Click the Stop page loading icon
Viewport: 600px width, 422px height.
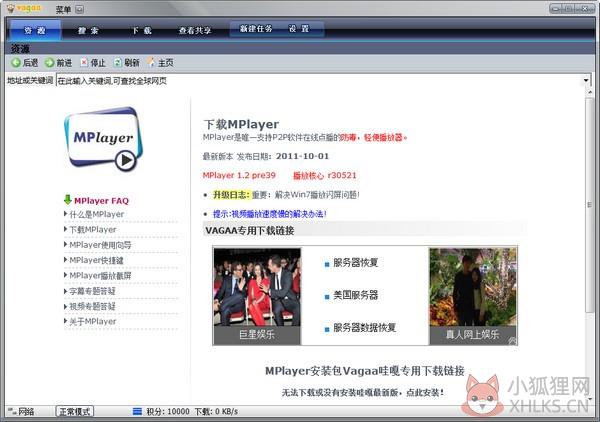pyautogui.click(x=84, y=62)
